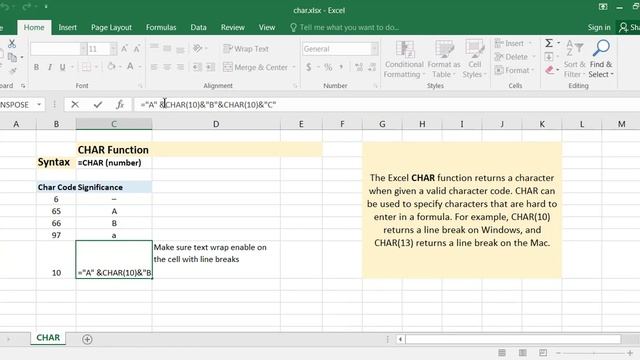Click the Bottom Align icon
The image size is (640, 360).
click(x=180, y=49)
